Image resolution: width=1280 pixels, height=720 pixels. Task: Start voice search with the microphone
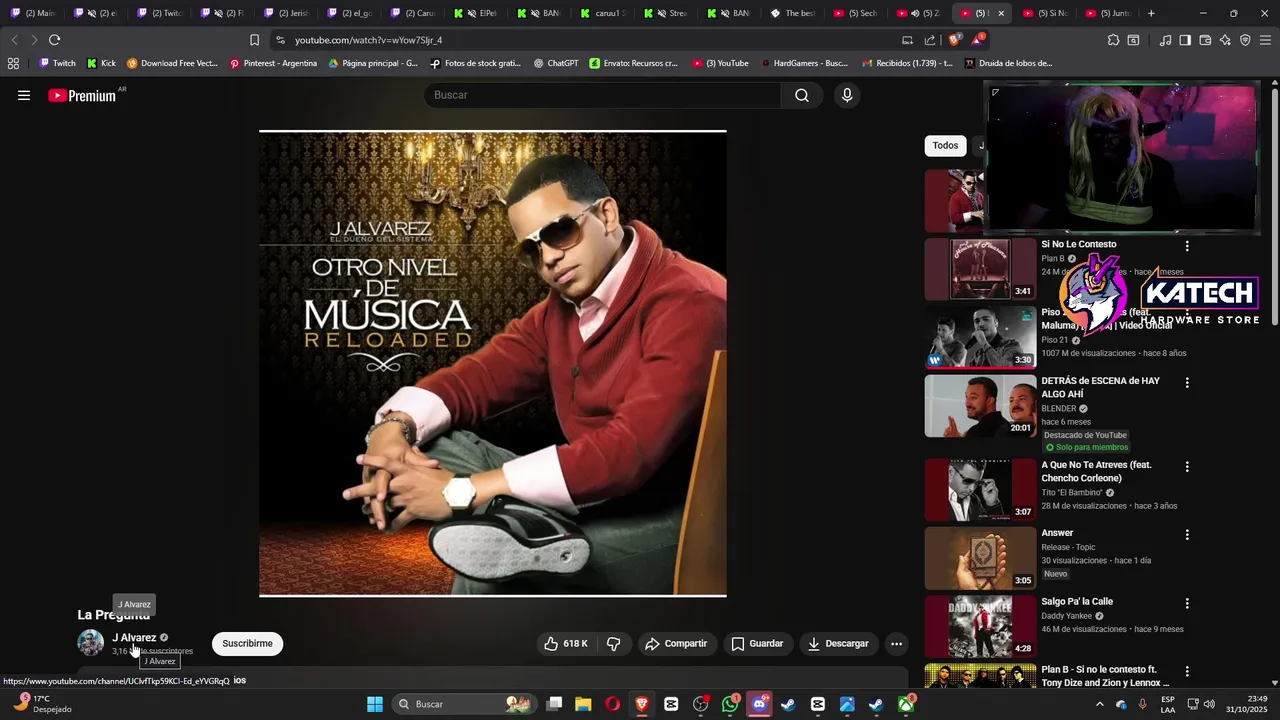(847, 95)
